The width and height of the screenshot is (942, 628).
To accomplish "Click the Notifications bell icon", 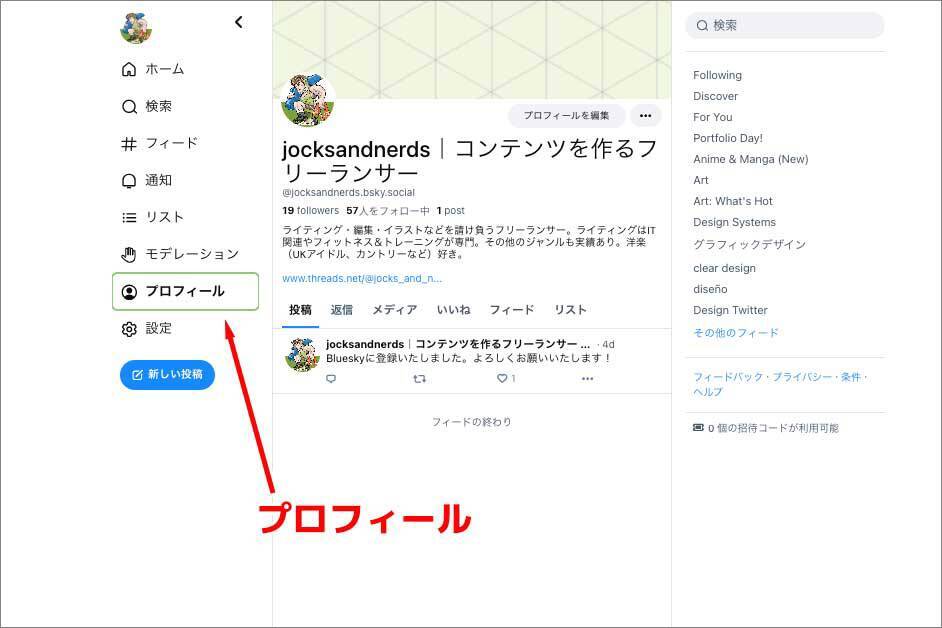I will click(129, 181).
